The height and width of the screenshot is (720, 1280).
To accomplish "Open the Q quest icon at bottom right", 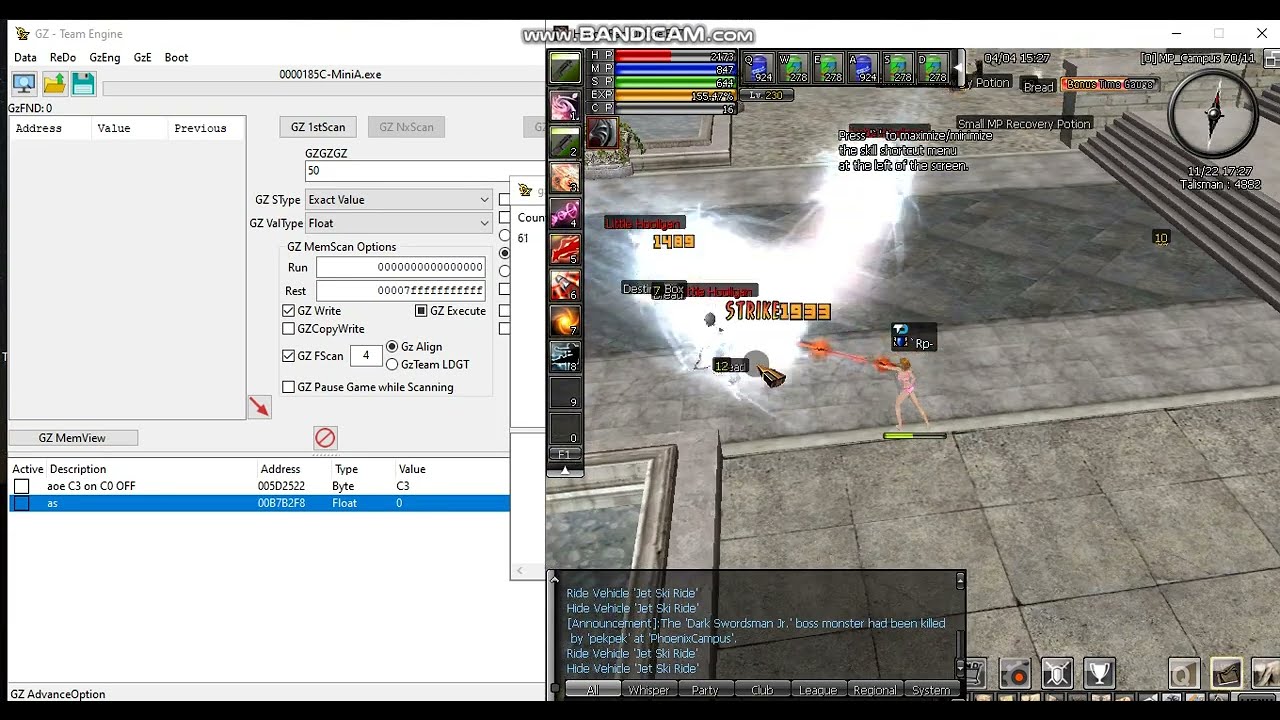I will pyautogui.click(x=1184, y=674).
